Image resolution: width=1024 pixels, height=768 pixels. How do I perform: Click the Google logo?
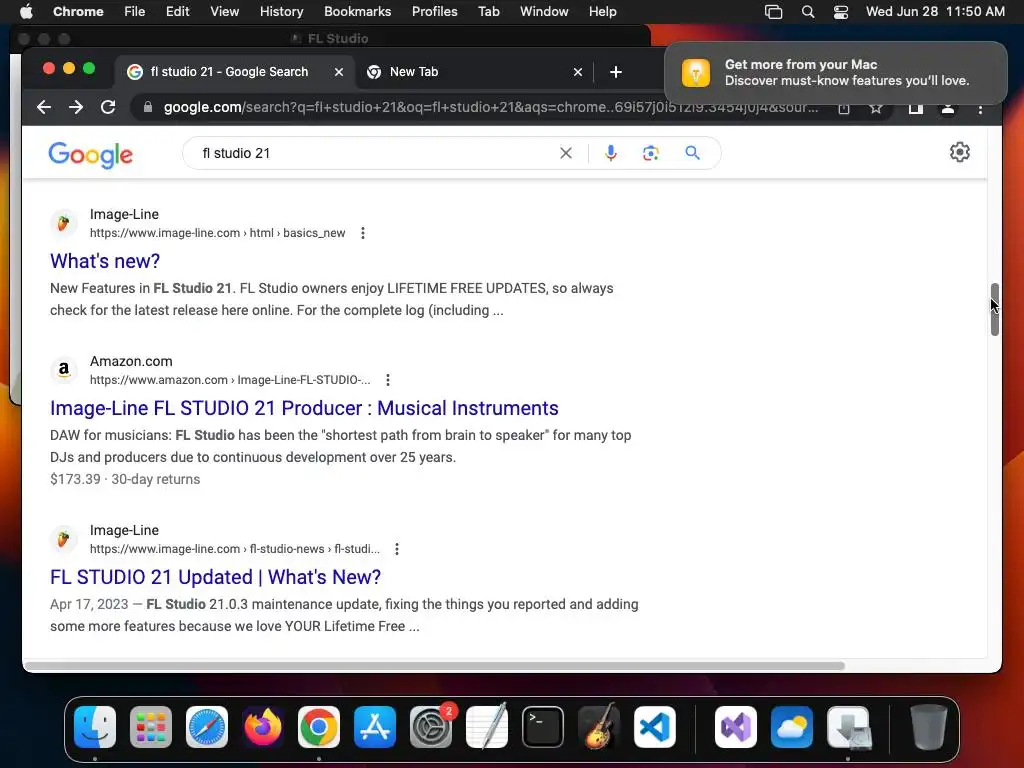click(x=91, y=155)
